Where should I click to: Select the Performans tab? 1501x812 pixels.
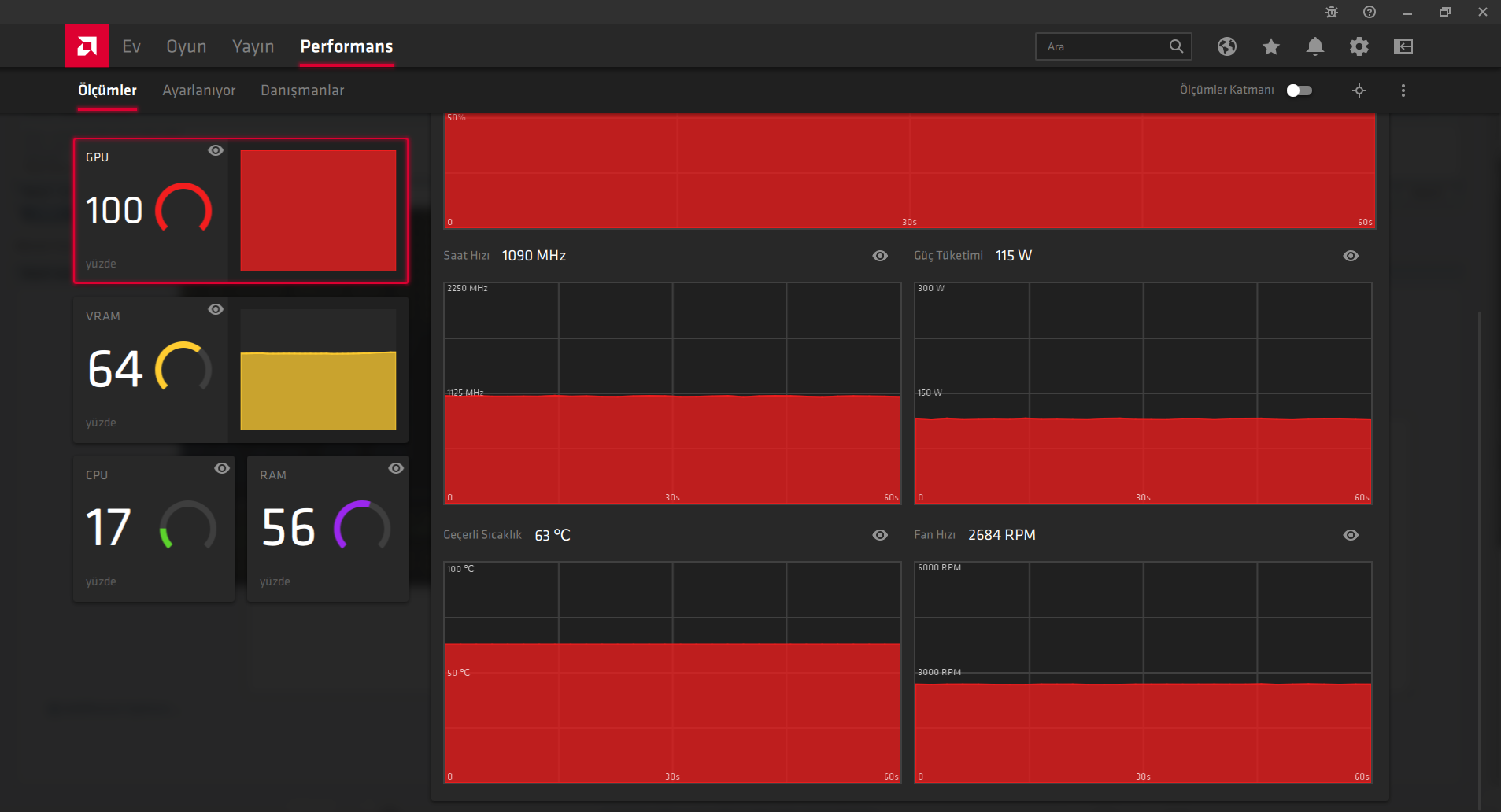346,46
